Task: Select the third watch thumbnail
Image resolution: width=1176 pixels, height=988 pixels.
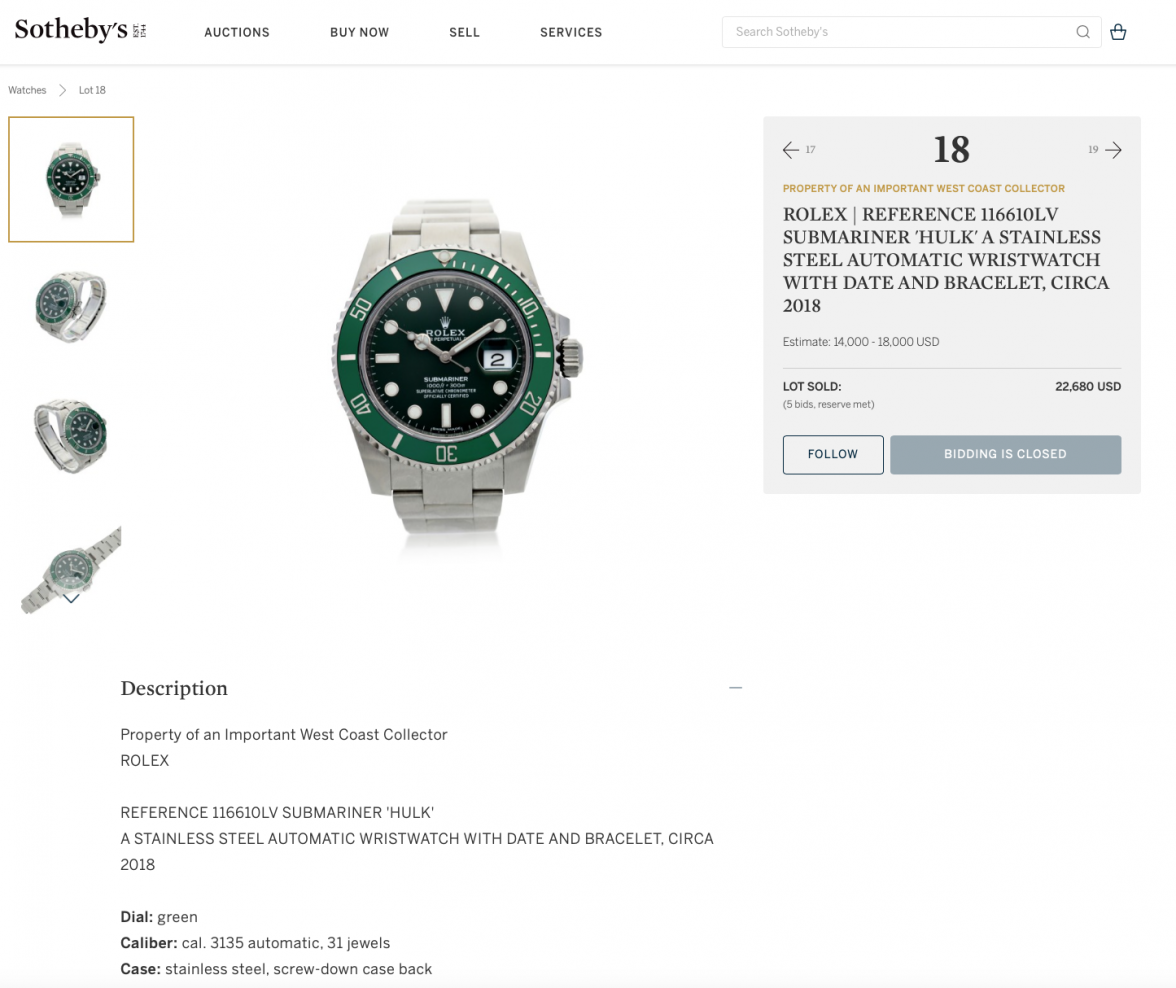Action: [71, 435]
